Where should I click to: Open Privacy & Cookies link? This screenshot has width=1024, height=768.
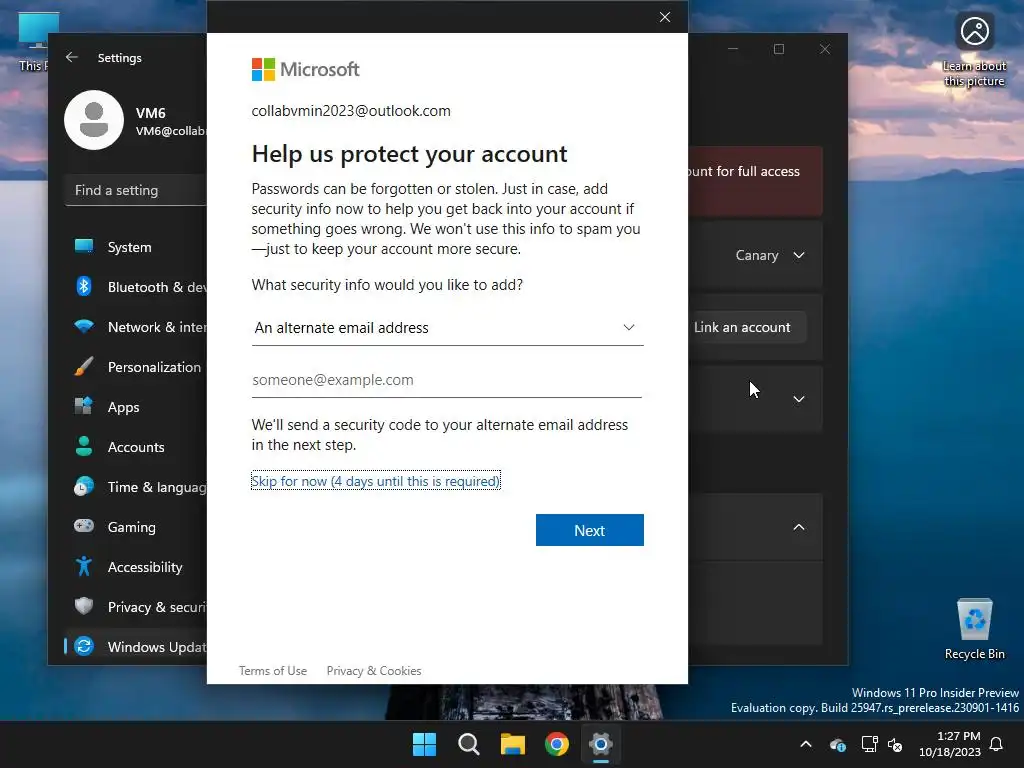click(x=374, y=671)
